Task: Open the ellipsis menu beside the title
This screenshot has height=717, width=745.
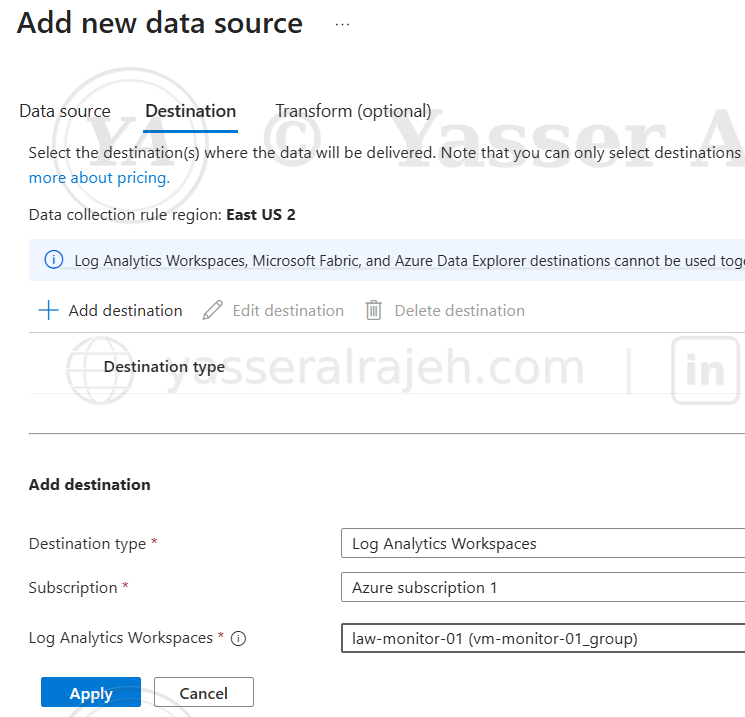Action: click(342, 24)
